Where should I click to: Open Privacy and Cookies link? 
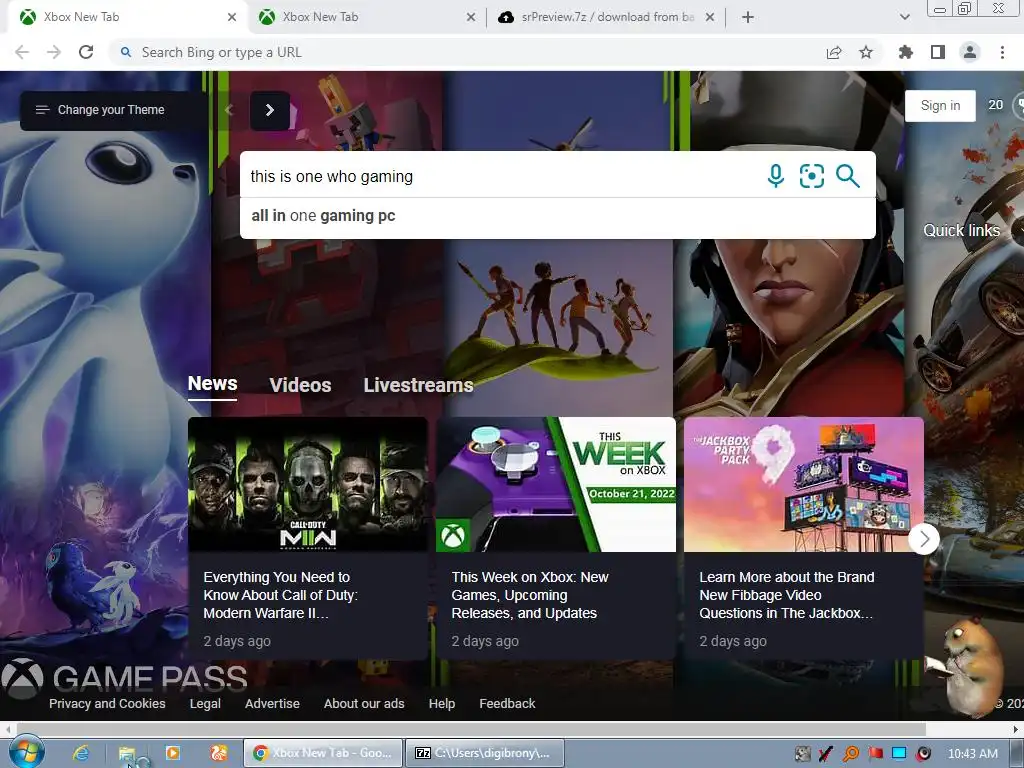click(107, 703)
